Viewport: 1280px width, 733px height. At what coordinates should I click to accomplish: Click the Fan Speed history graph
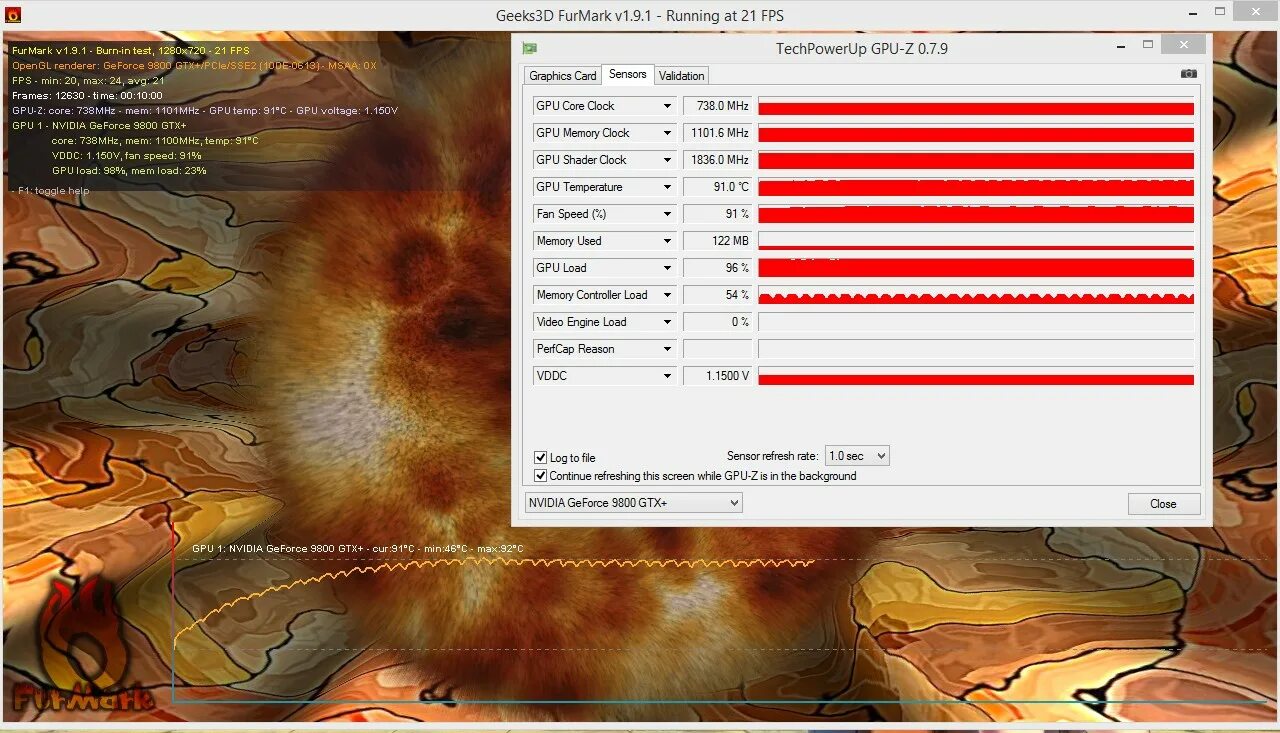976,214
